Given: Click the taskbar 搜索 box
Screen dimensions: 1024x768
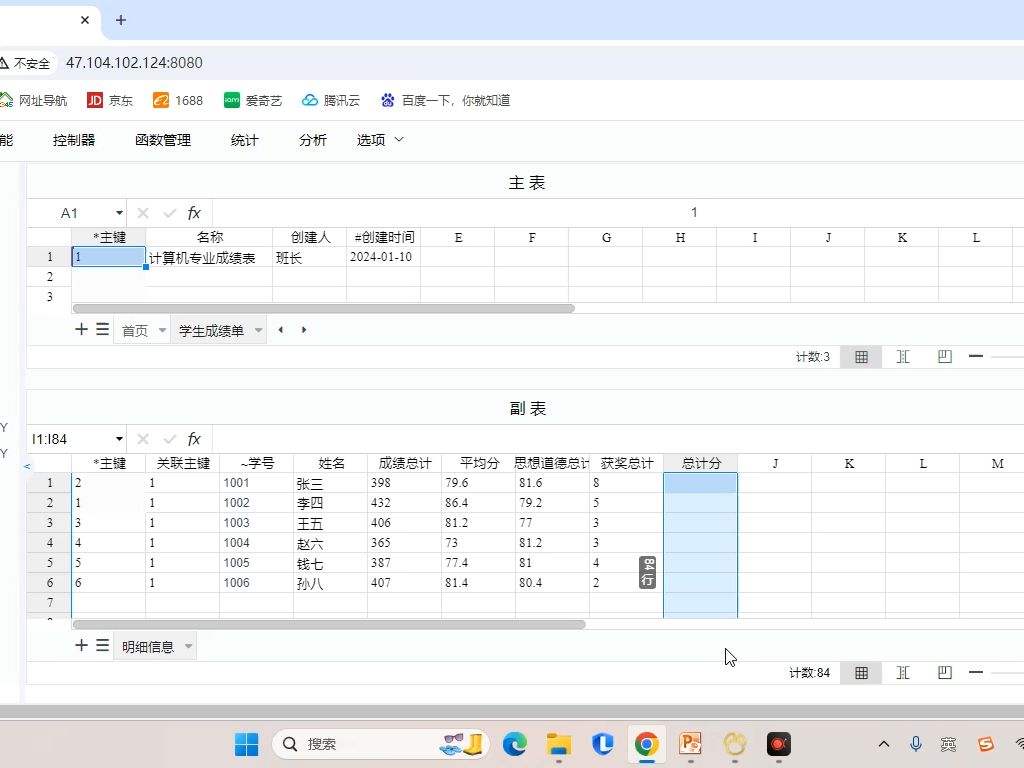Looking at the screenshot, I should click(x=380, y=744).
